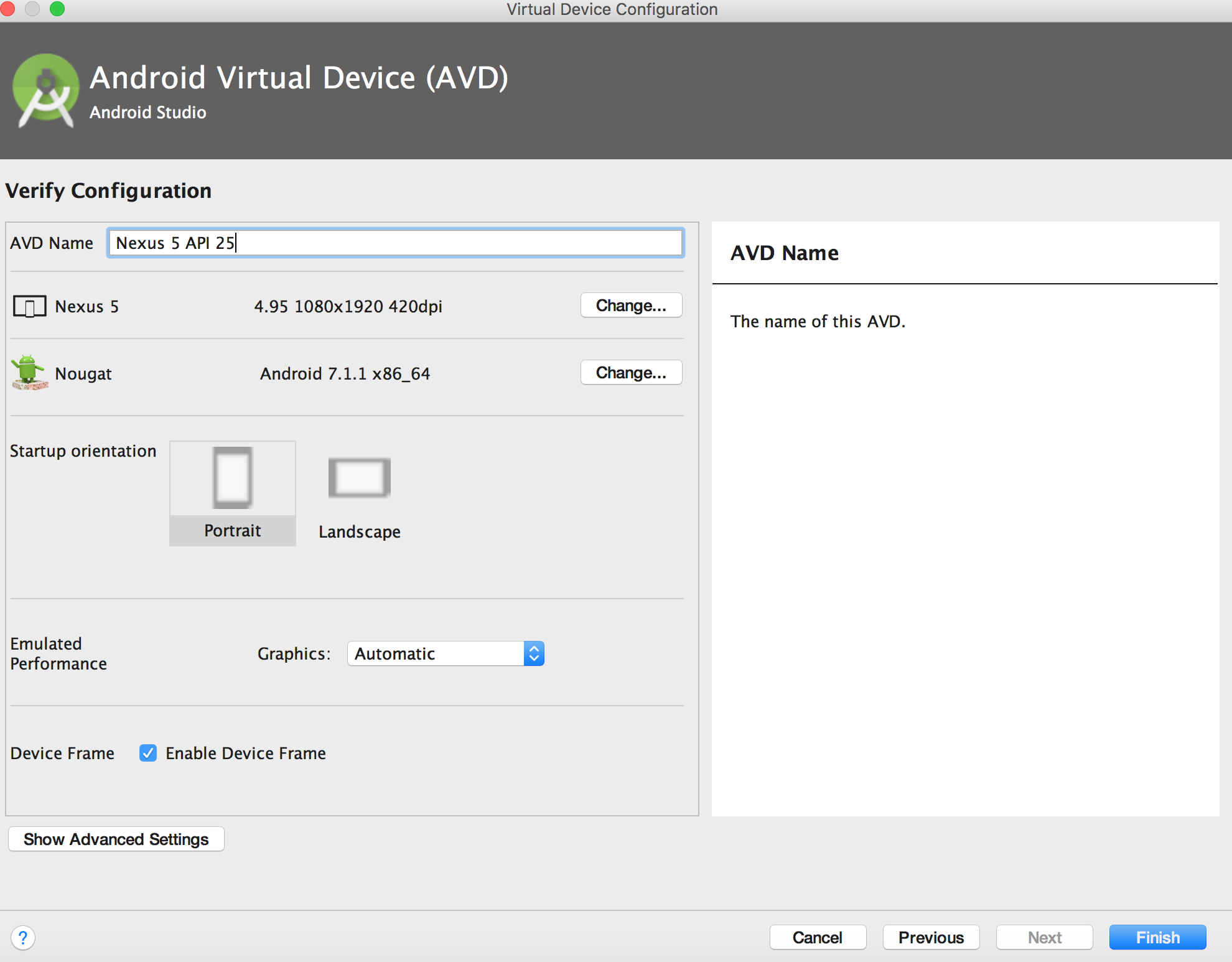Click the 'AVD Name' help panel heading
Image resolution: width=1232 pixels, height=962 pixels.
click(x=785, y=253)
